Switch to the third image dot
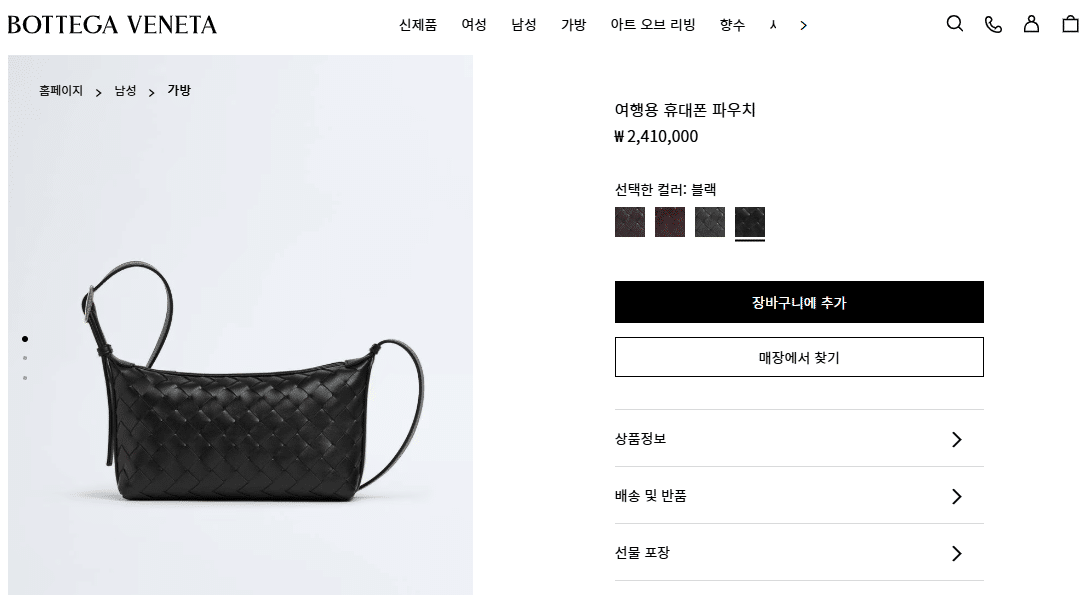Screen dimensions: 1089x595 pyautogui.click(x=25, y=378)
